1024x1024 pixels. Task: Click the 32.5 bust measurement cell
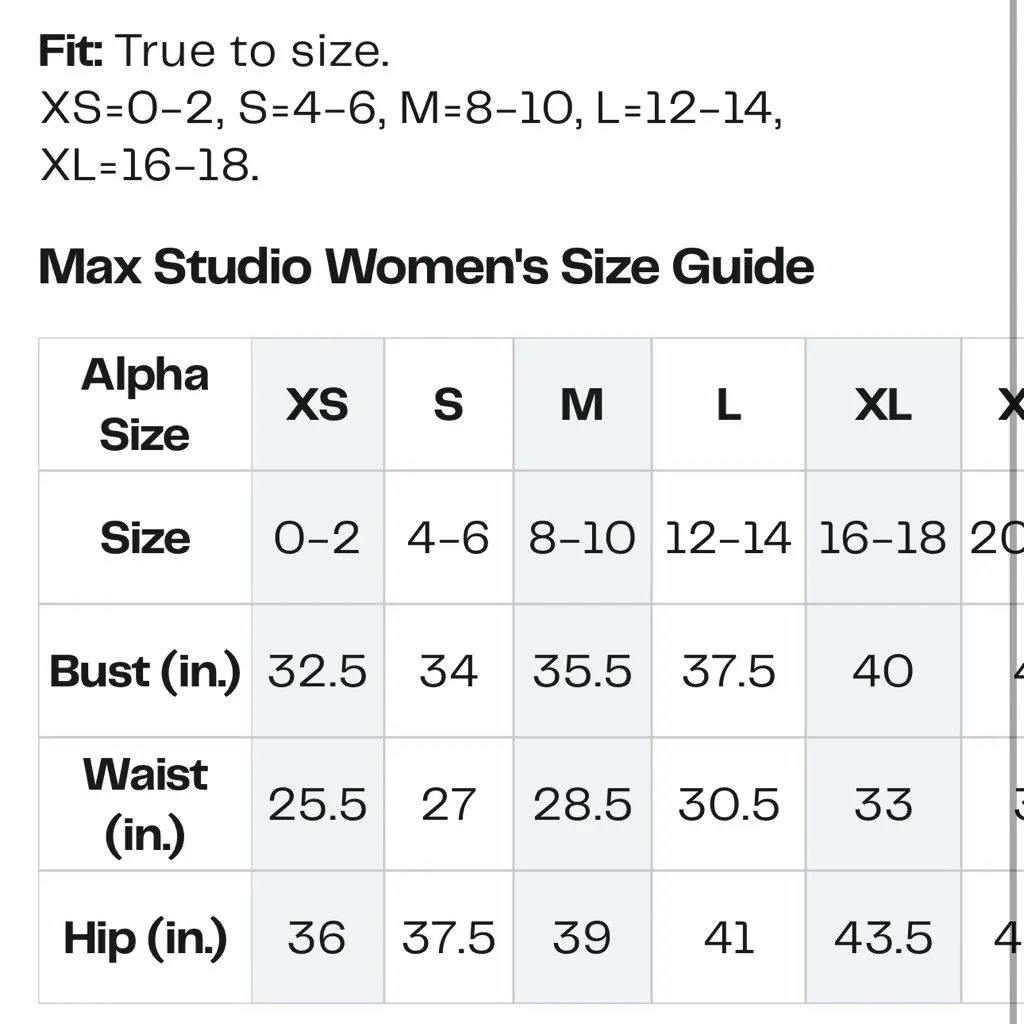[317, 671]
